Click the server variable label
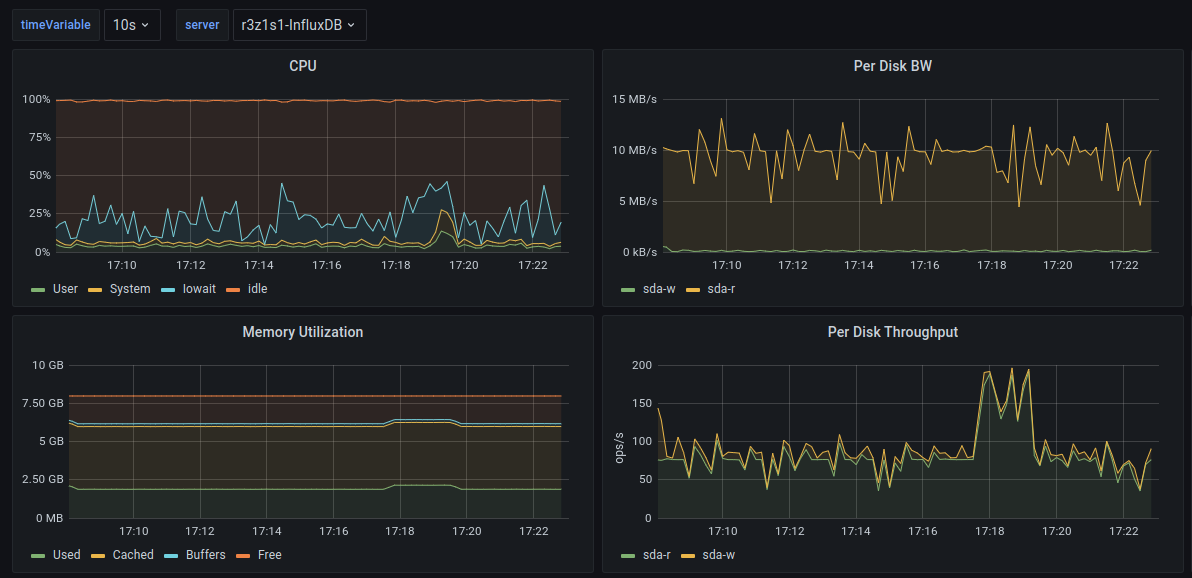This screenshot has width=1192, height=578. tap(202, 25)
